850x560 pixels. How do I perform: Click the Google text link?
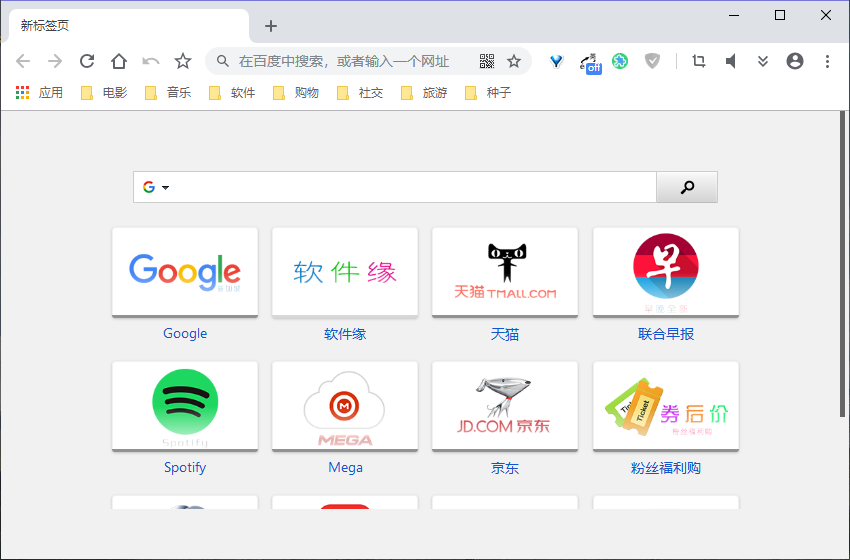185,333
